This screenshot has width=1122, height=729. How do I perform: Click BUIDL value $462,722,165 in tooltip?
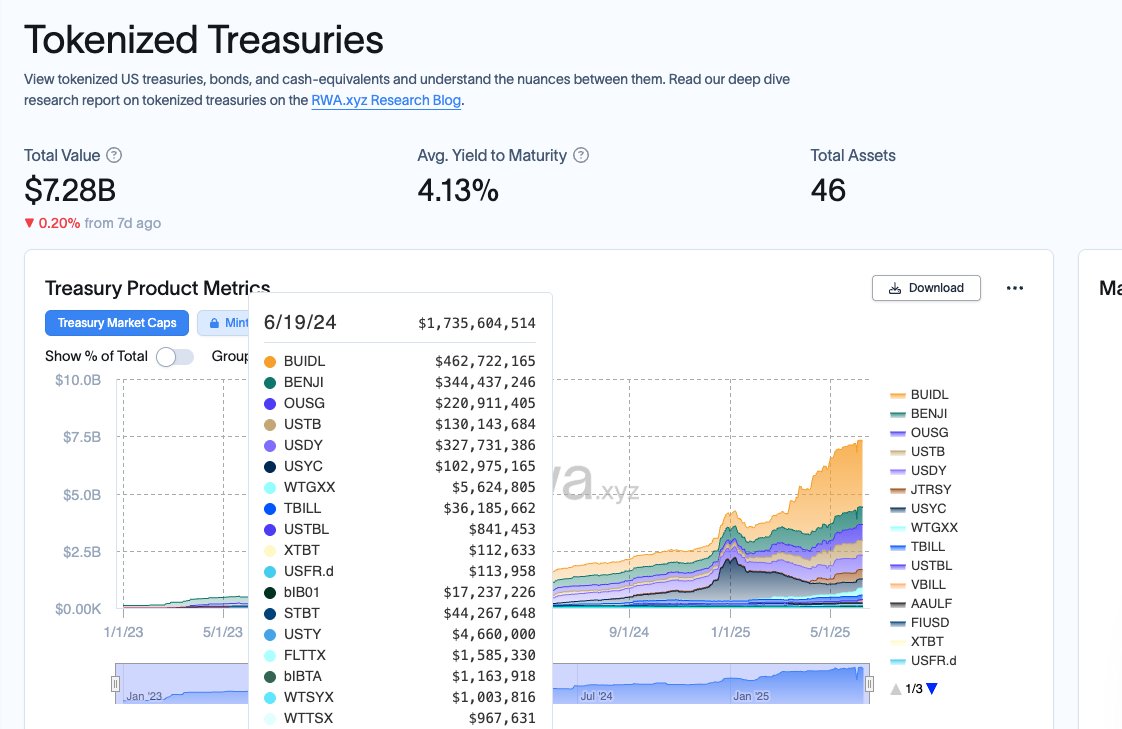point(485,361)
